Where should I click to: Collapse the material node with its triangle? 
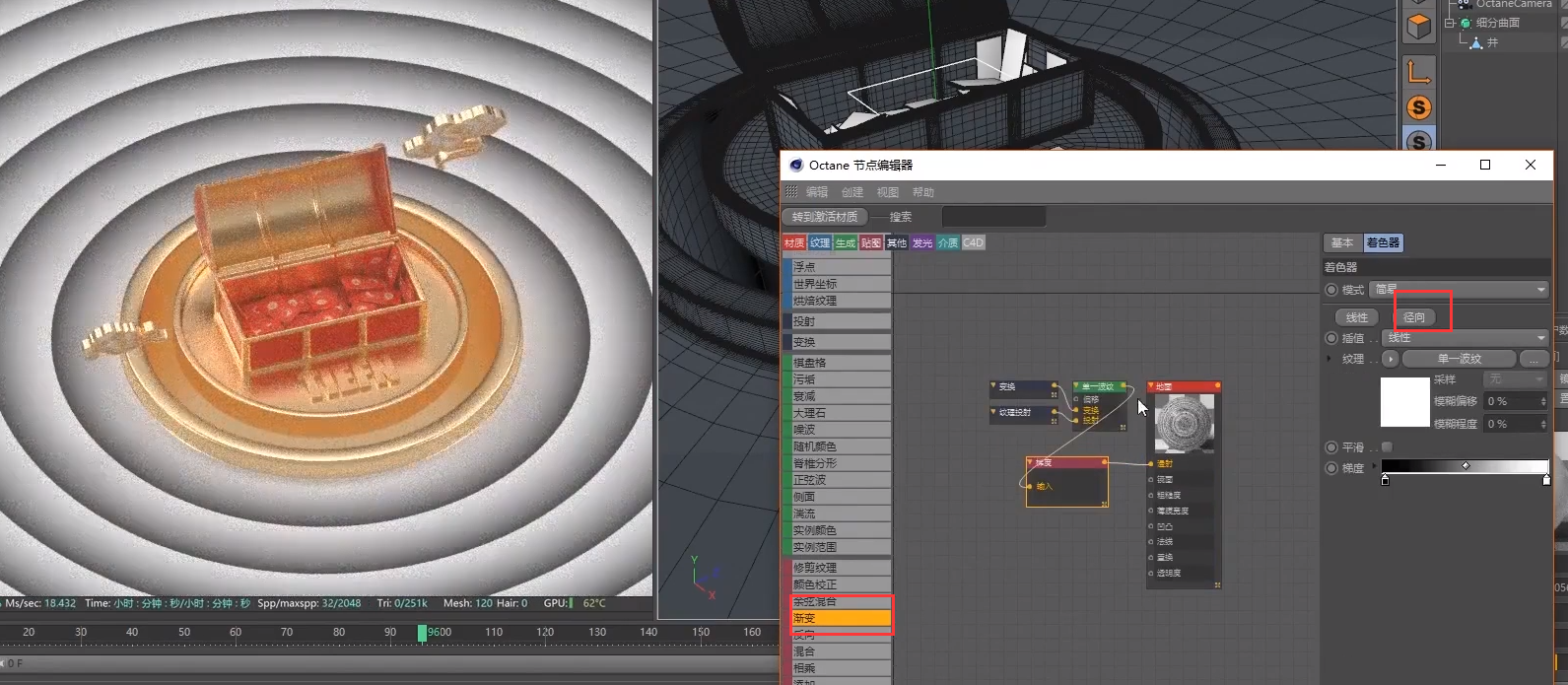click(x=1151, y=386)
